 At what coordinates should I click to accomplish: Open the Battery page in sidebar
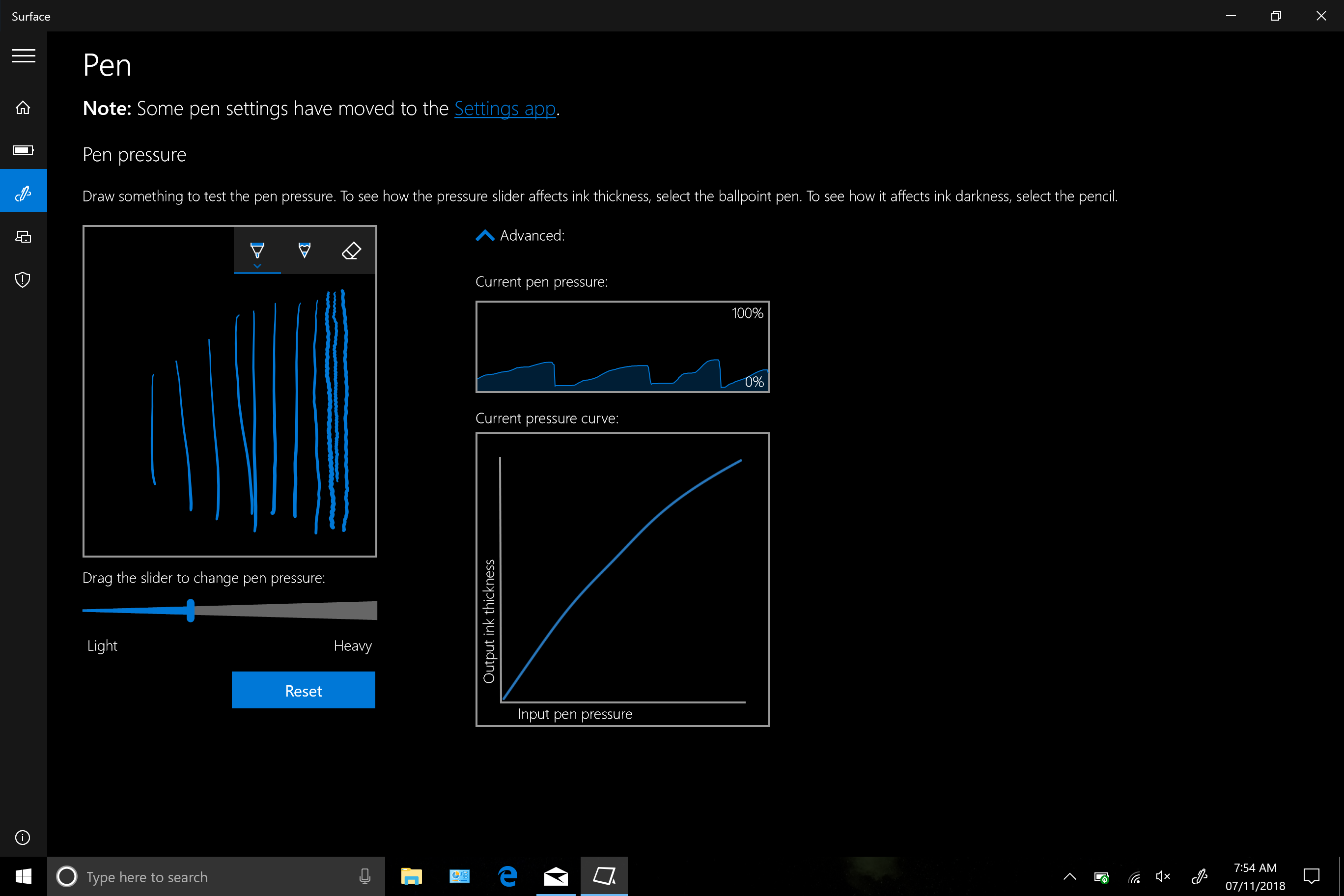23,150
